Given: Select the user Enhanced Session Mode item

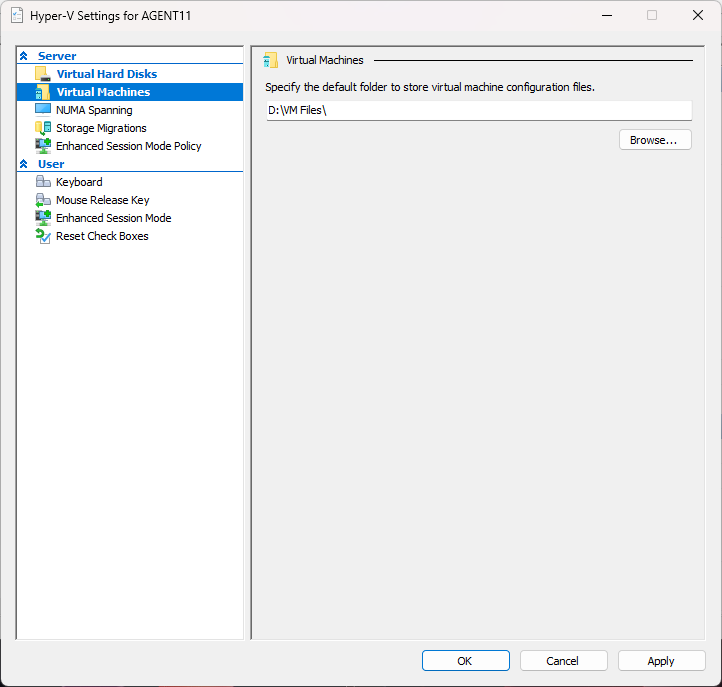Looking at the screenshot, I should pyautogui.click(x=113, y=218).
